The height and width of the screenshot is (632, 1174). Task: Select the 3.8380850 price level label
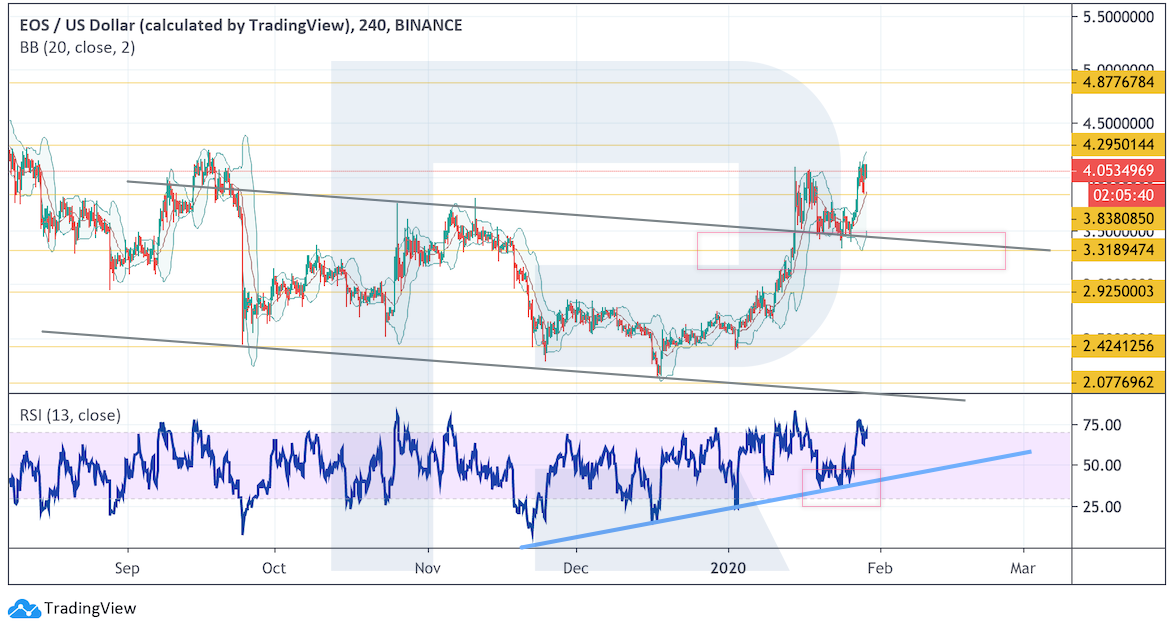pyautogui.click(x=1118, y=218)
